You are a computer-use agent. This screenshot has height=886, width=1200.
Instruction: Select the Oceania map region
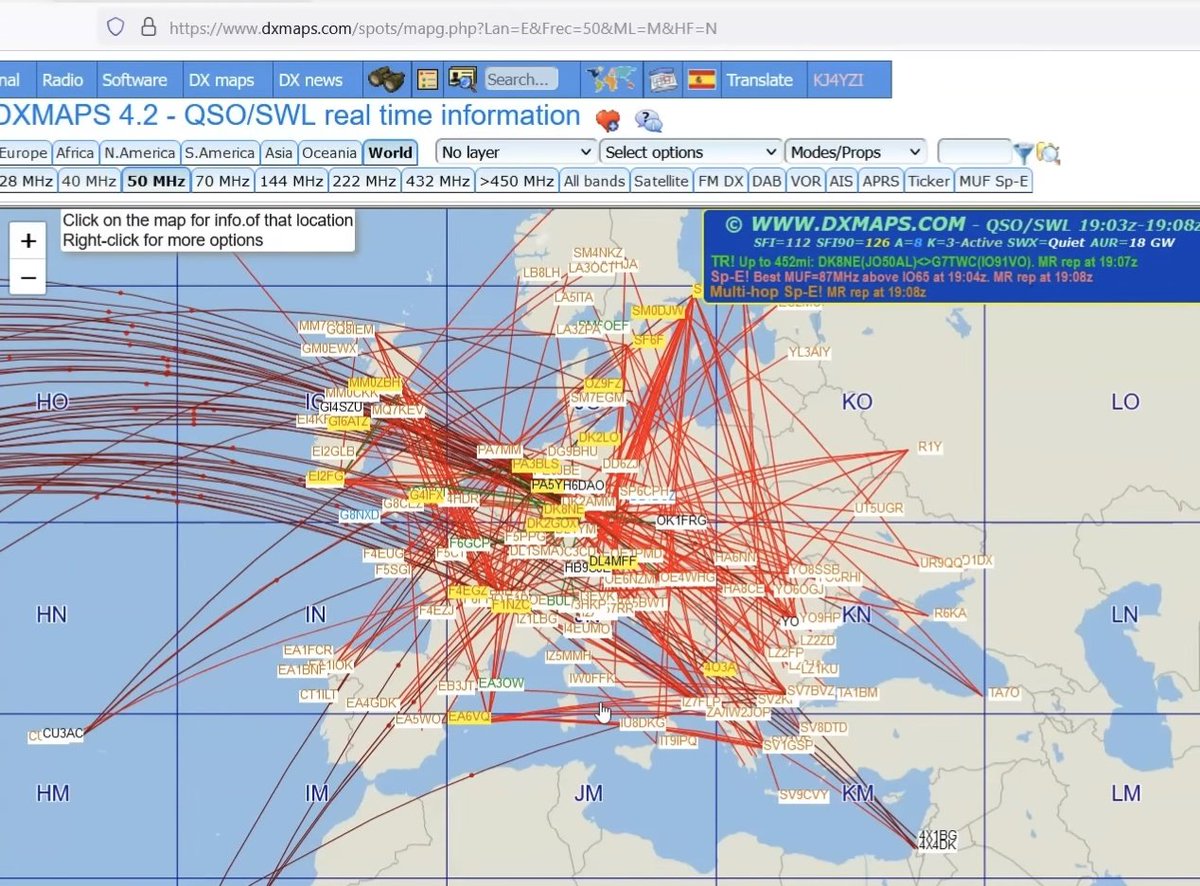[329, 153]
